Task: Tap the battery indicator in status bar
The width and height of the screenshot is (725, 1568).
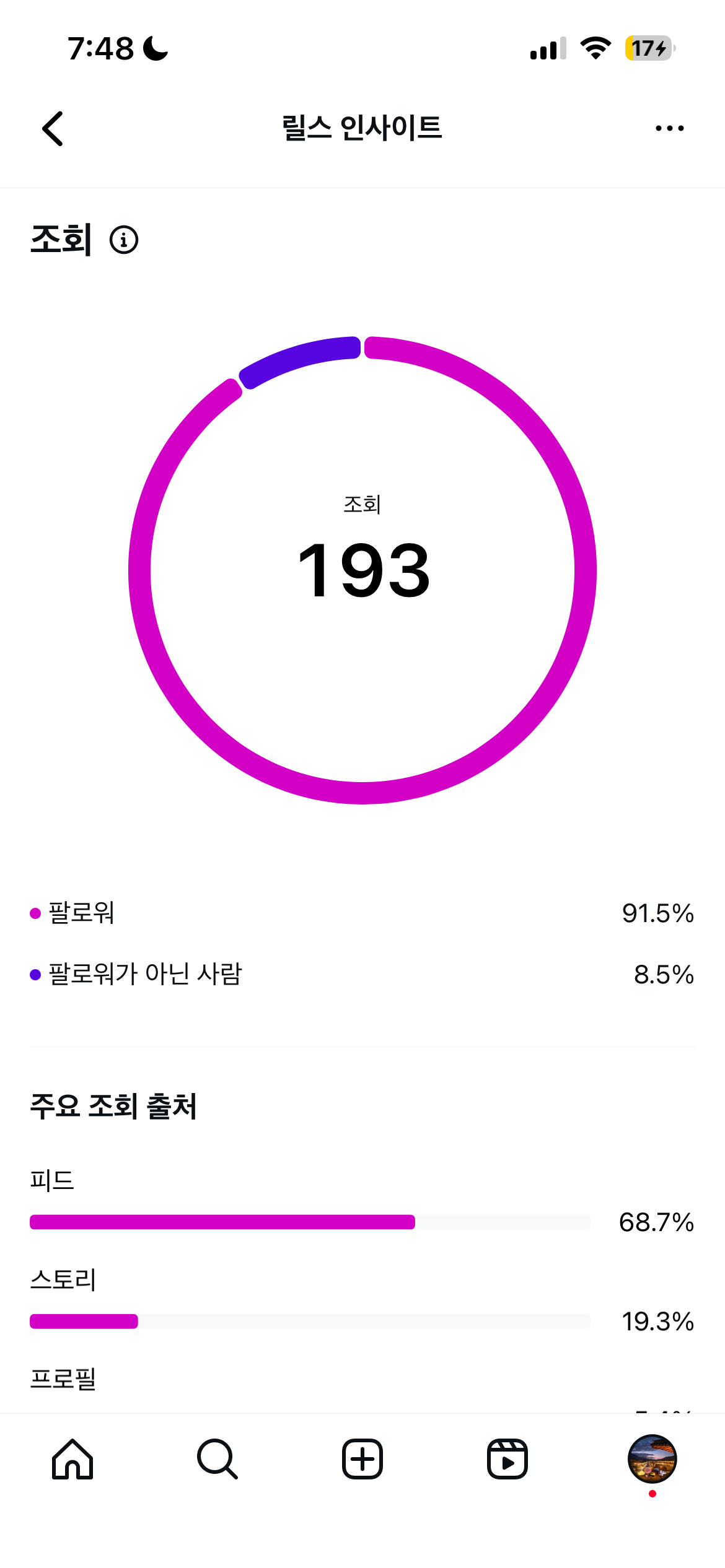Action: click(649, 48)
